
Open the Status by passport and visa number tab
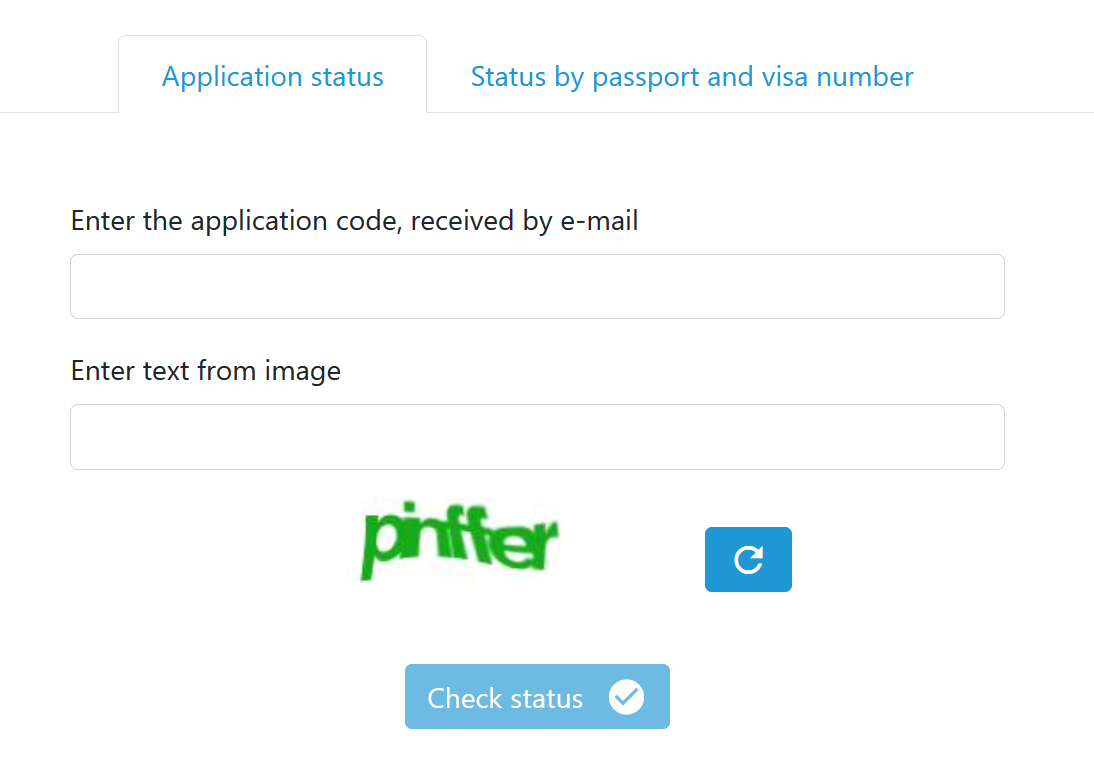tap(691, 77)
